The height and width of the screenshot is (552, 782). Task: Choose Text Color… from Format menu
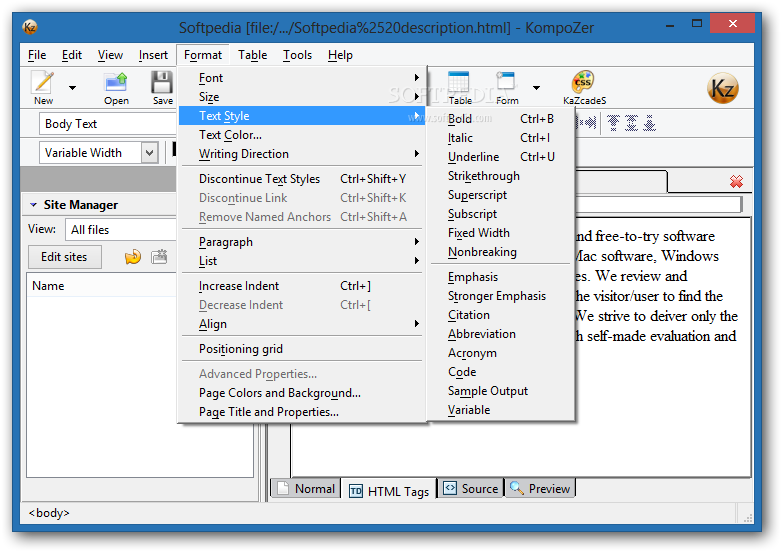(x=302, y=135)
